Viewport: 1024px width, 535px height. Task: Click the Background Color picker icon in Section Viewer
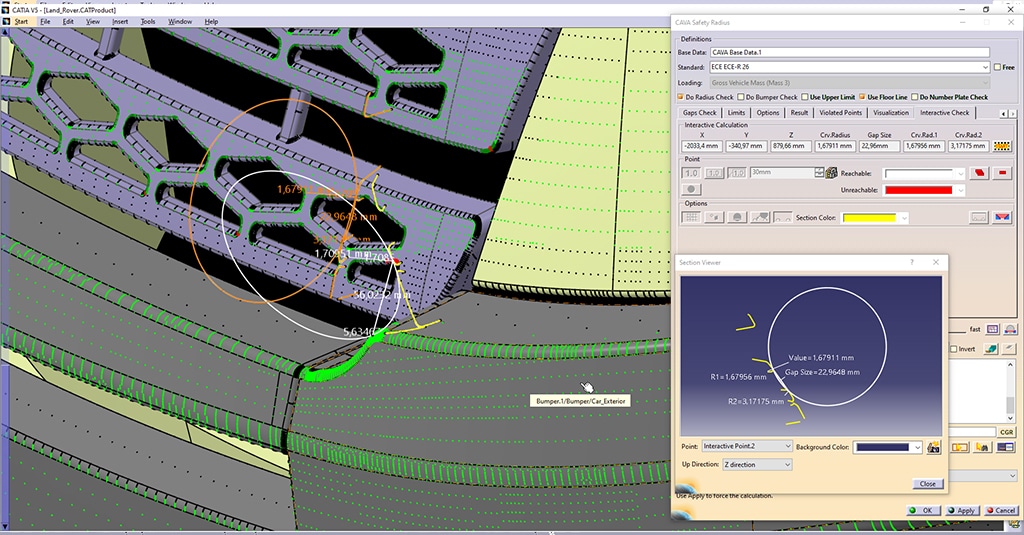pyautogui.click(x=934, y=447)
